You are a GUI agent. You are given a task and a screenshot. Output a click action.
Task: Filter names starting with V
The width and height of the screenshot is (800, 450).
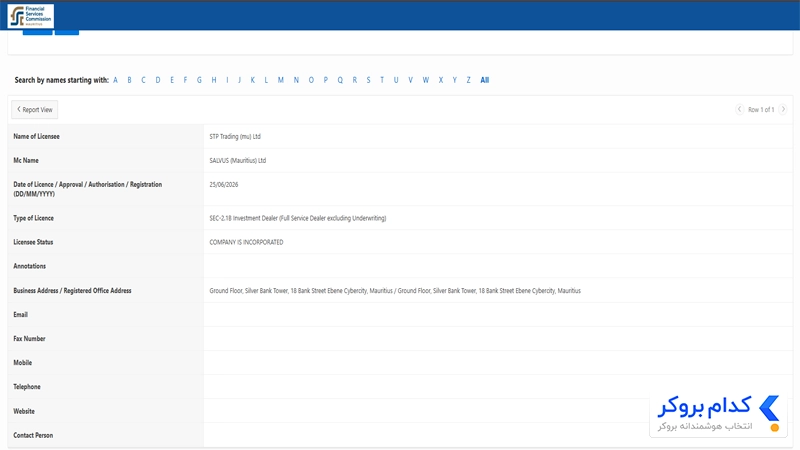point(410,80)
